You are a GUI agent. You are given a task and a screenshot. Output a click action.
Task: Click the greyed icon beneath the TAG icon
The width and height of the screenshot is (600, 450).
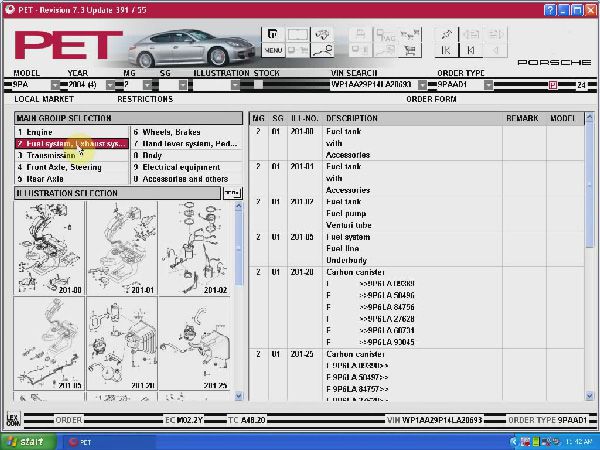click(385, 50)
